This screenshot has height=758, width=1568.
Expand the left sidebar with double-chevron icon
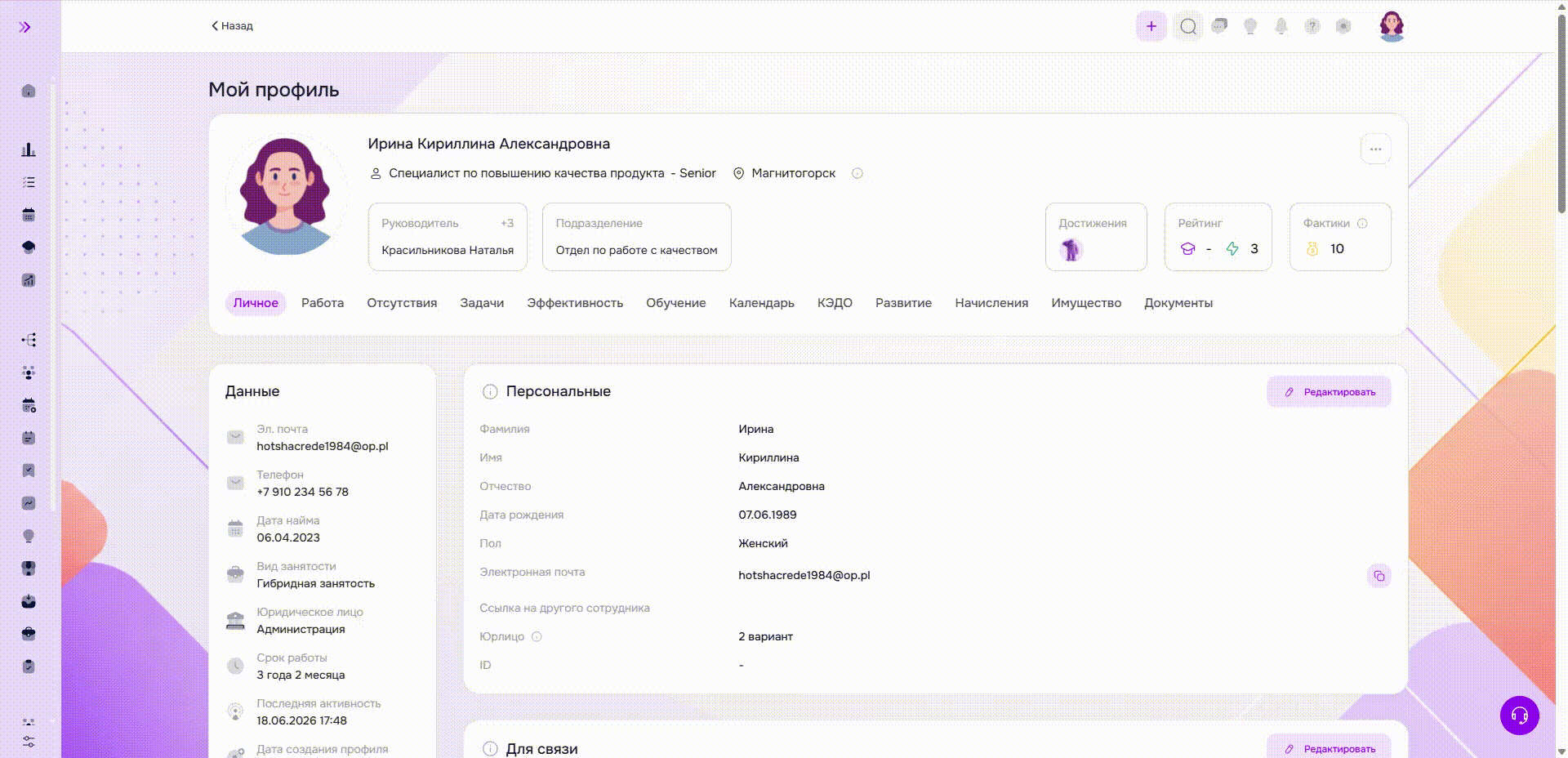[x=25, y=27]
